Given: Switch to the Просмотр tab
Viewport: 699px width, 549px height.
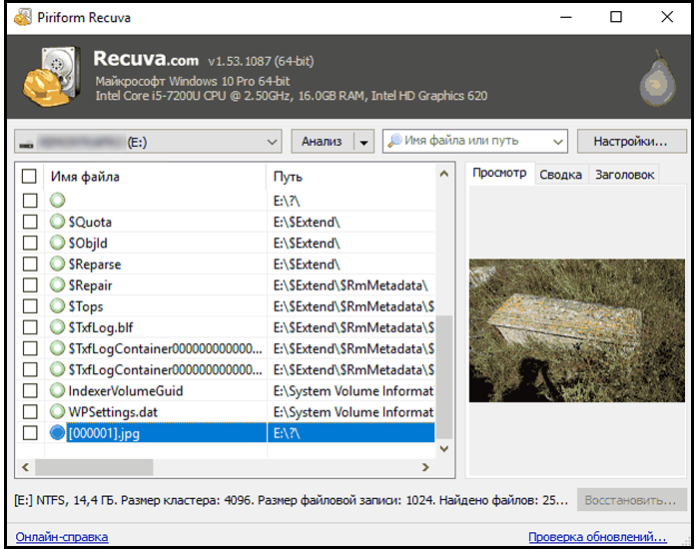Looking at the screenshot, I should (499, 173).
